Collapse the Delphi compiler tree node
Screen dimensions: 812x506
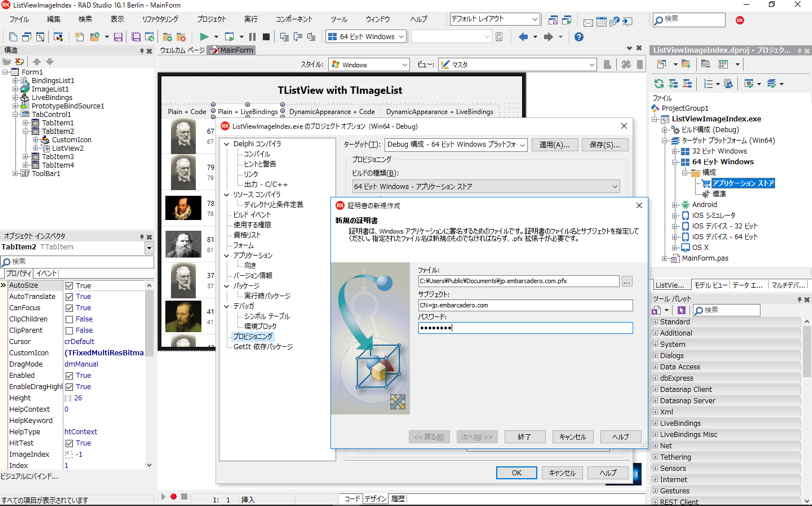pyautogui.click(x=226, y=144)
